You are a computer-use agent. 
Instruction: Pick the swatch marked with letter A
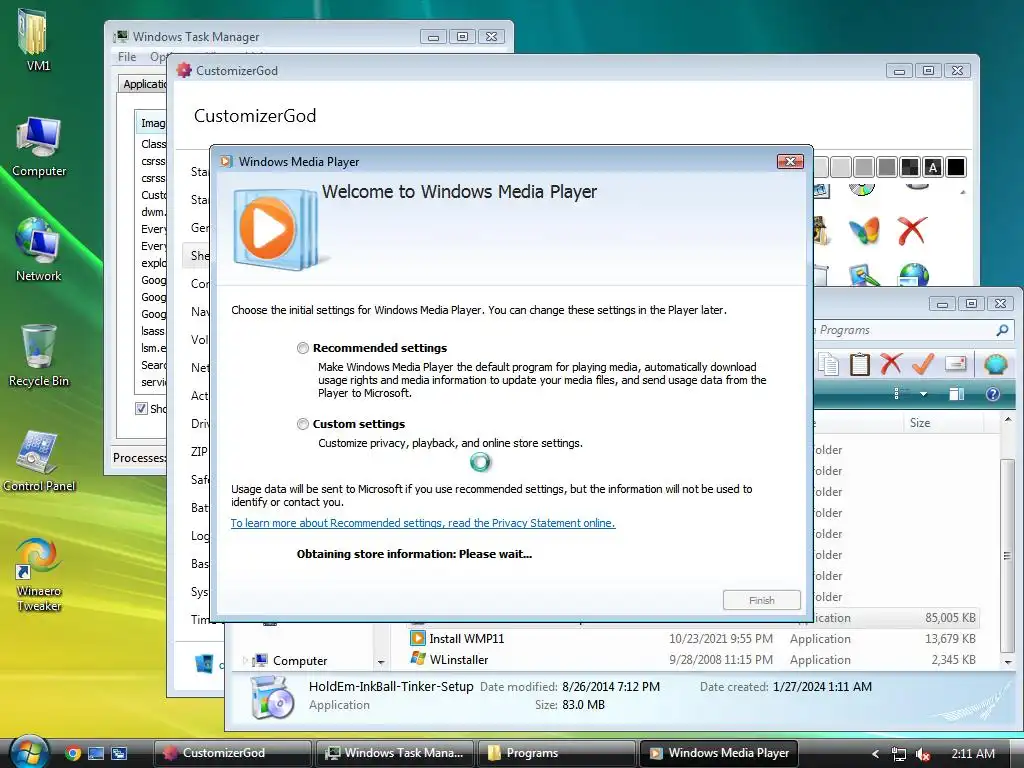tap(933, 167)
